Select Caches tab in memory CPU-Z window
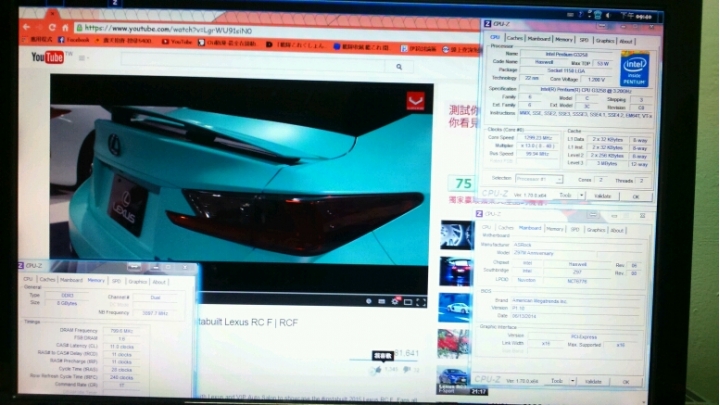The image size is (720, 405). 47,279
